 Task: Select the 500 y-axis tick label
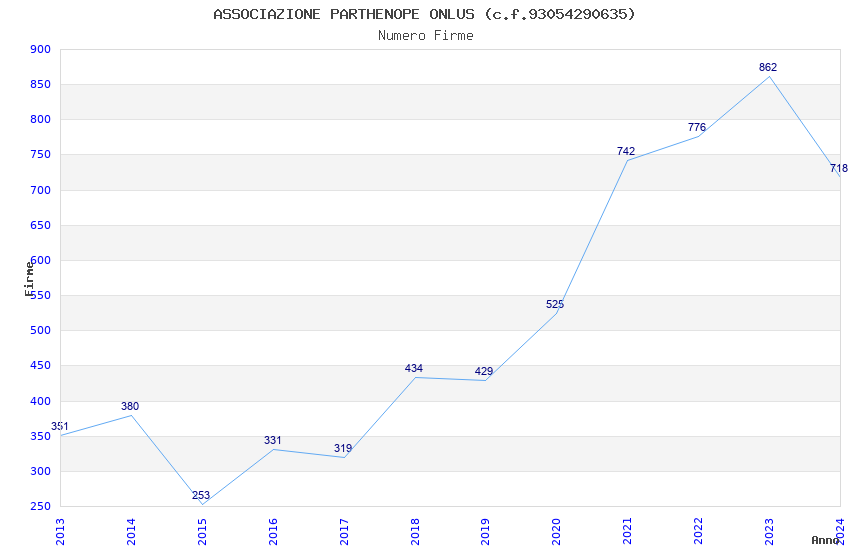(x=41, y=331)
